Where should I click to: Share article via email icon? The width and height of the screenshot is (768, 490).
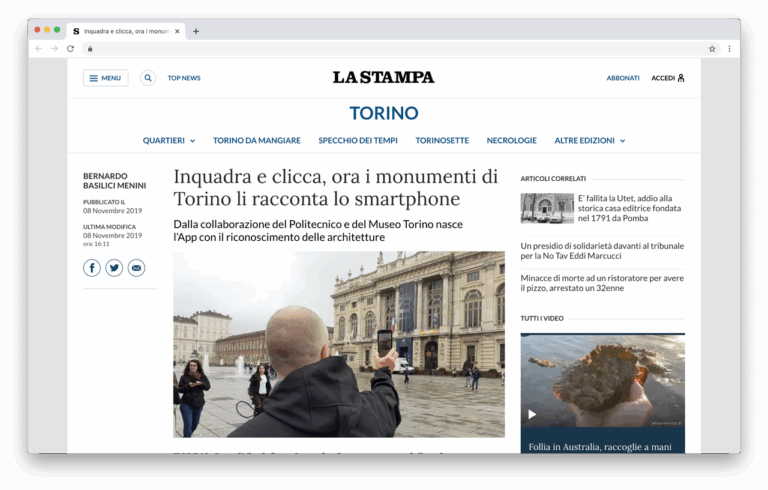136,268
